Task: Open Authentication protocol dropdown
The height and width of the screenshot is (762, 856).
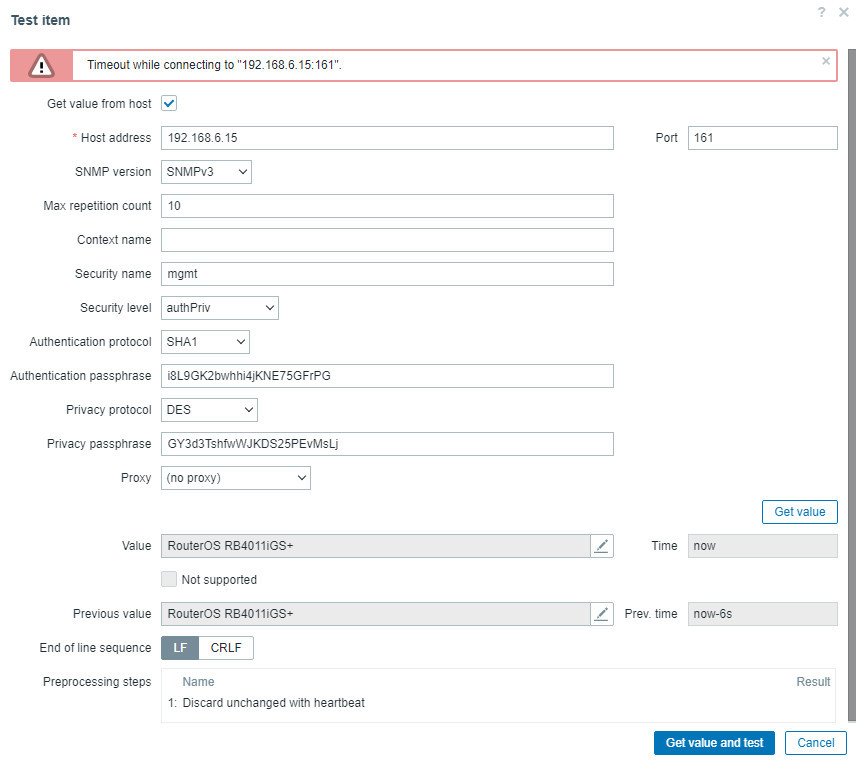Action: [x=205, y=342]
